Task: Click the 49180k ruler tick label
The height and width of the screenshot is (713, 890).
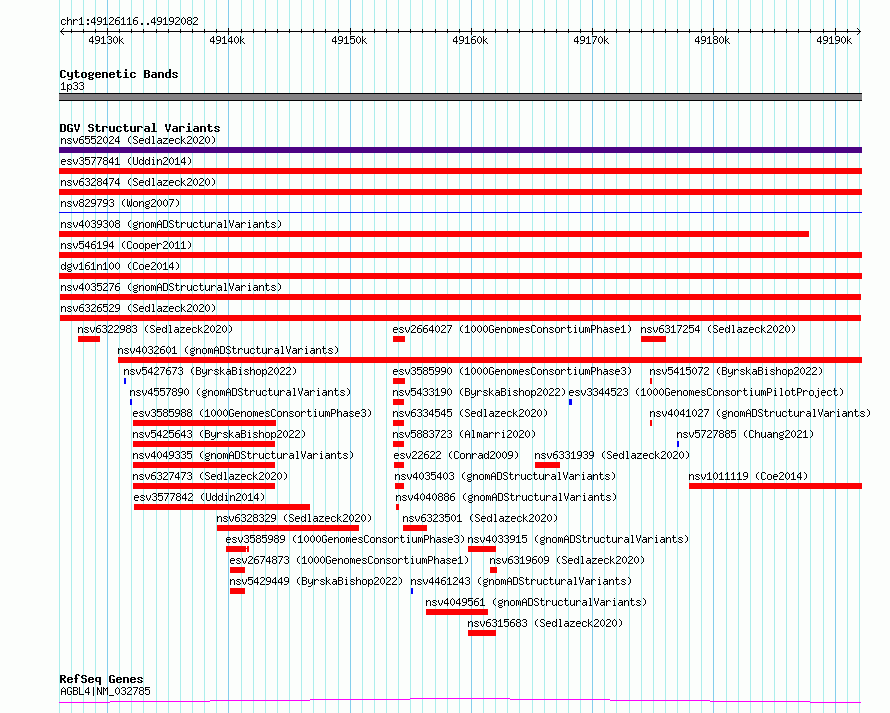Action: (x=712, y=40)
